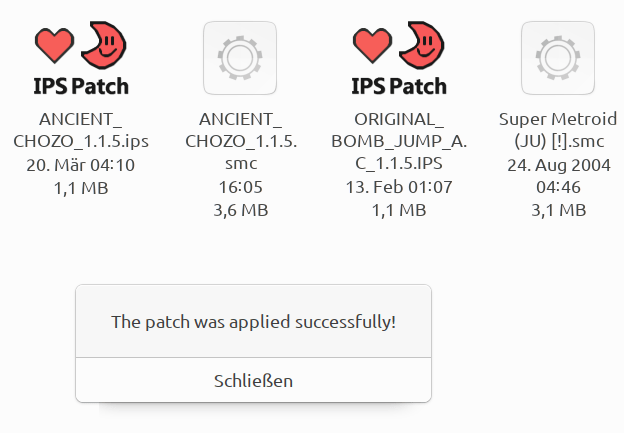Click the heart on the ORIGINAL_BOMB_JUMP patch icon
This screenshot has width=624, height=433.
pos(372,45)
